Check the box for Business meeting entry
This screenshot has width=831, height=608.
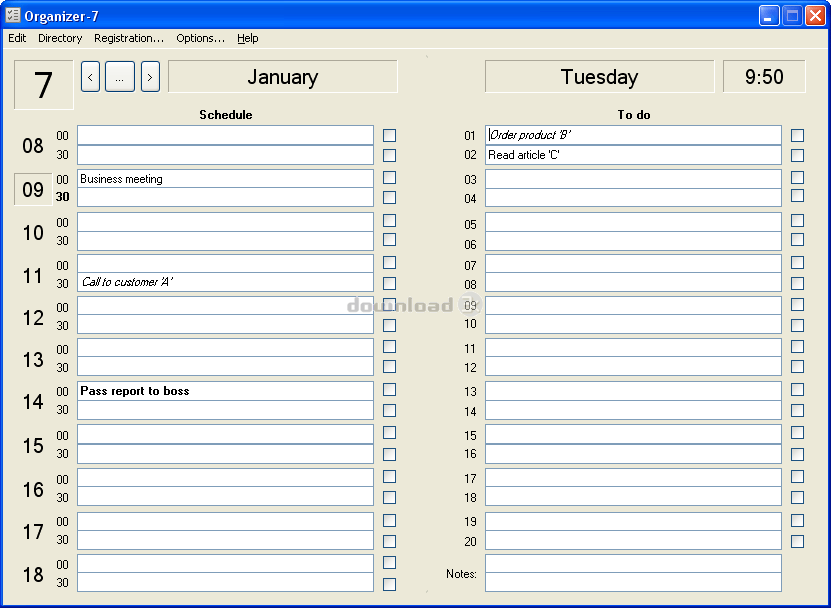click(390, 178)
